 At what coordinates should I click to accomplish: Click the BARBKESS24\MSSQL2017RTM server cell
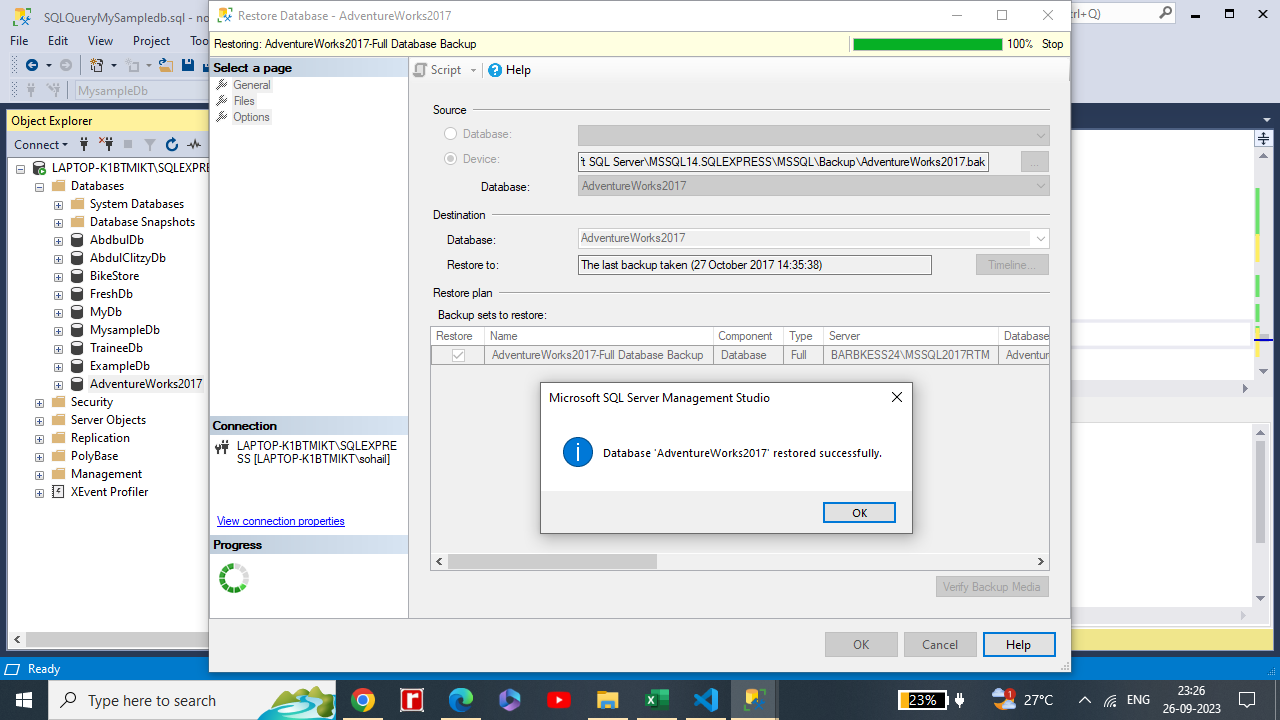pos(911,355)
